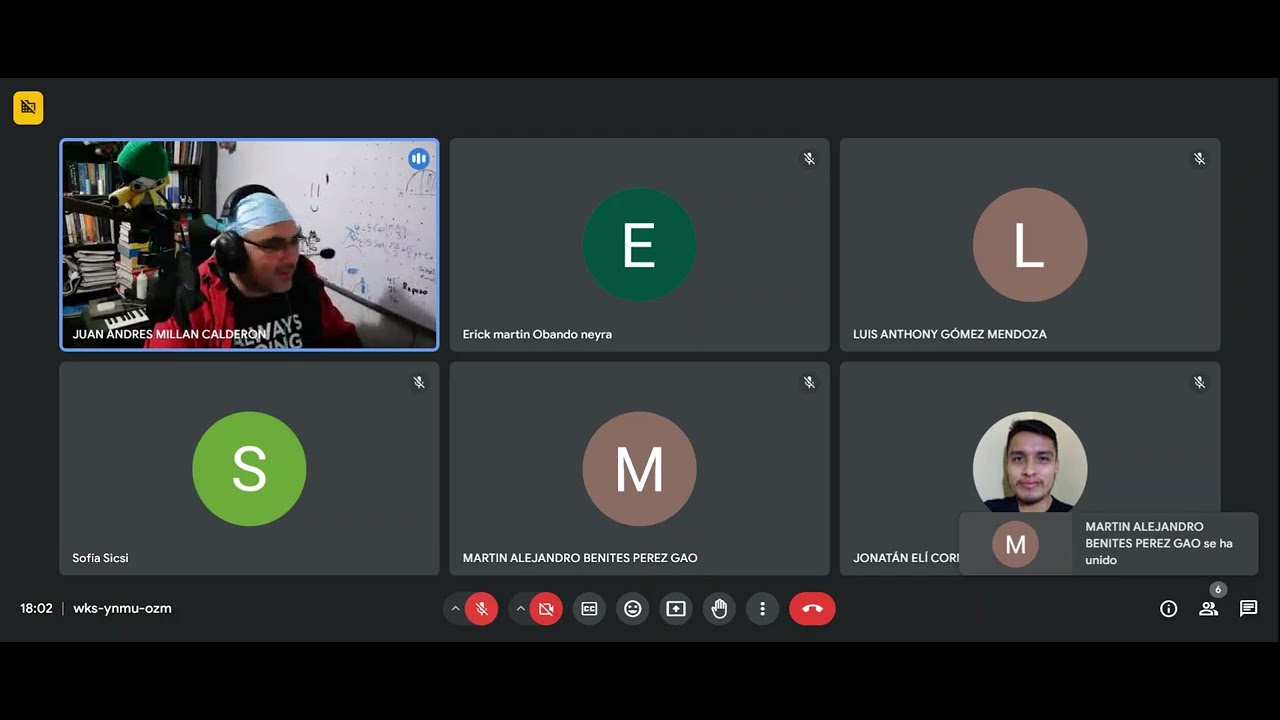
Task: Expand video settings arrow beside camera
Action: [x=520, y=608]
